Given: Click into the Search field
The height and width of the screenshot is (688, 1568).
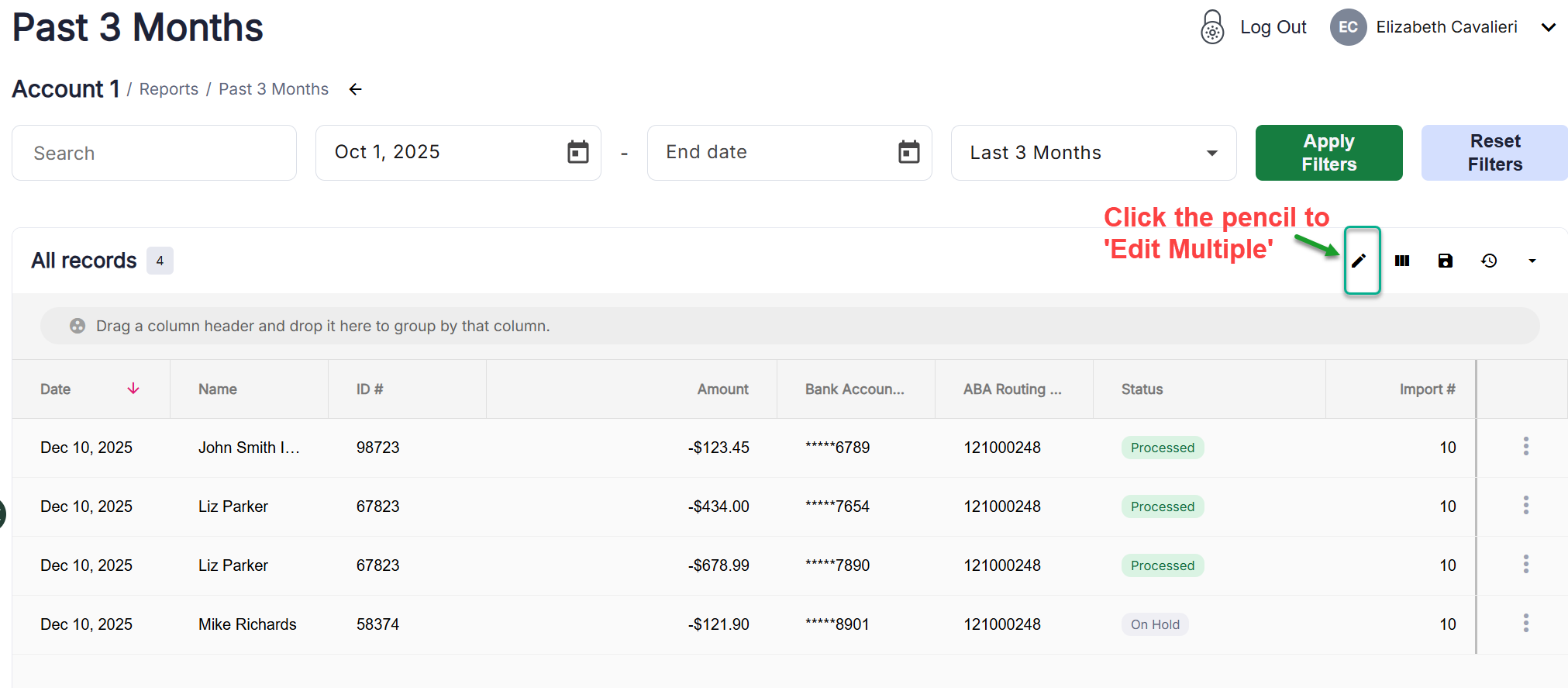Looking at the screenshot, I should click(153, 153).
